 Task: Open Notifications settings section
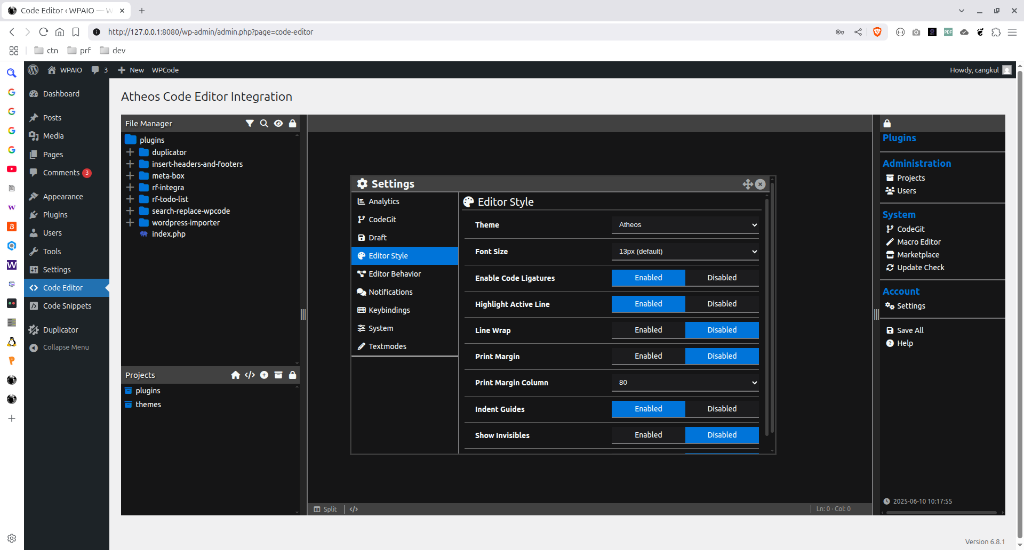coord(405,292)
